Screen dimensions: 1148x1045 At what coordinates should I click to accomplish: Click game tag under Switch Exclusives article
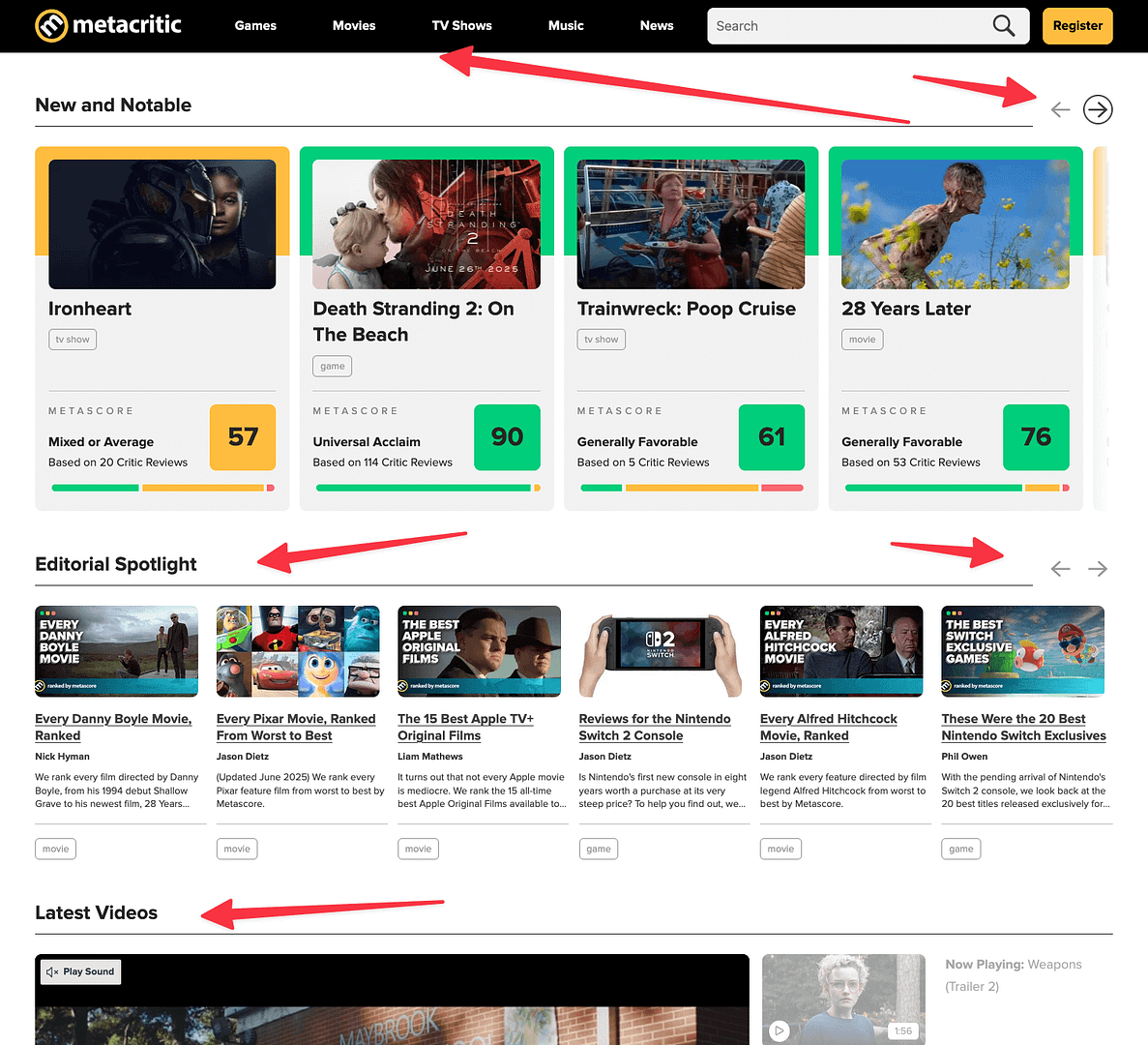pyautogui.click(x=960, y=849)
